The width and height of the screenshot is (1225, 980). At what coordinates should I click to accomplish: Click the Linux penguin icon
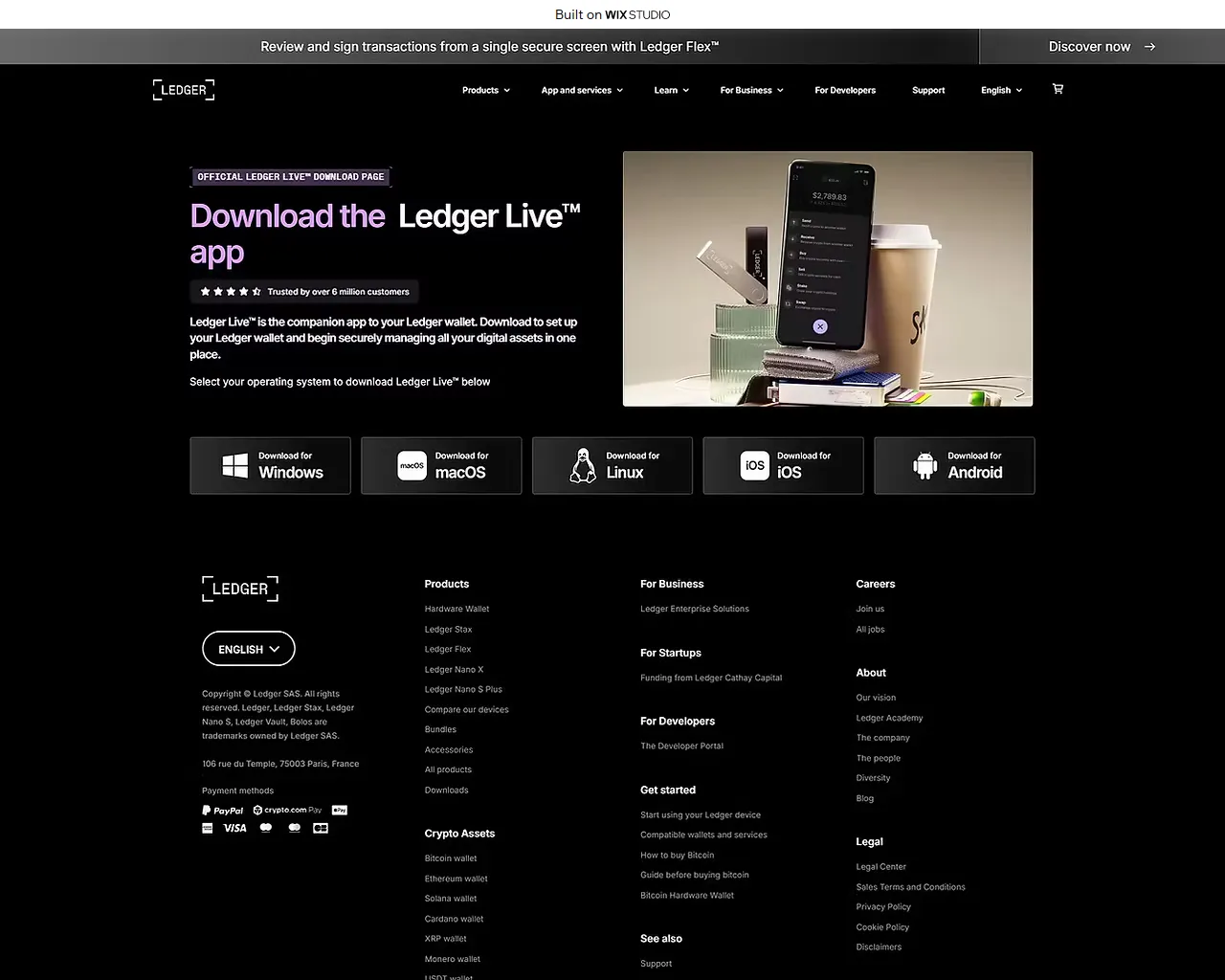pyautogui.click(x=583, y=466)
